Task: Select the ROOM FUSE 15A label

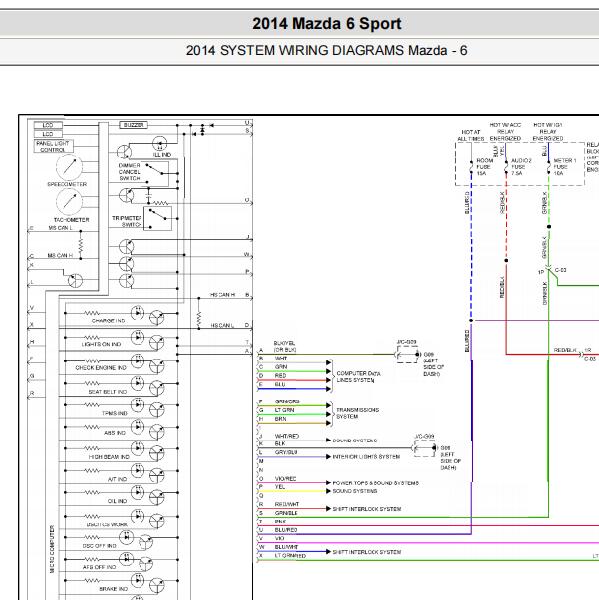Action: coord(485,167)
